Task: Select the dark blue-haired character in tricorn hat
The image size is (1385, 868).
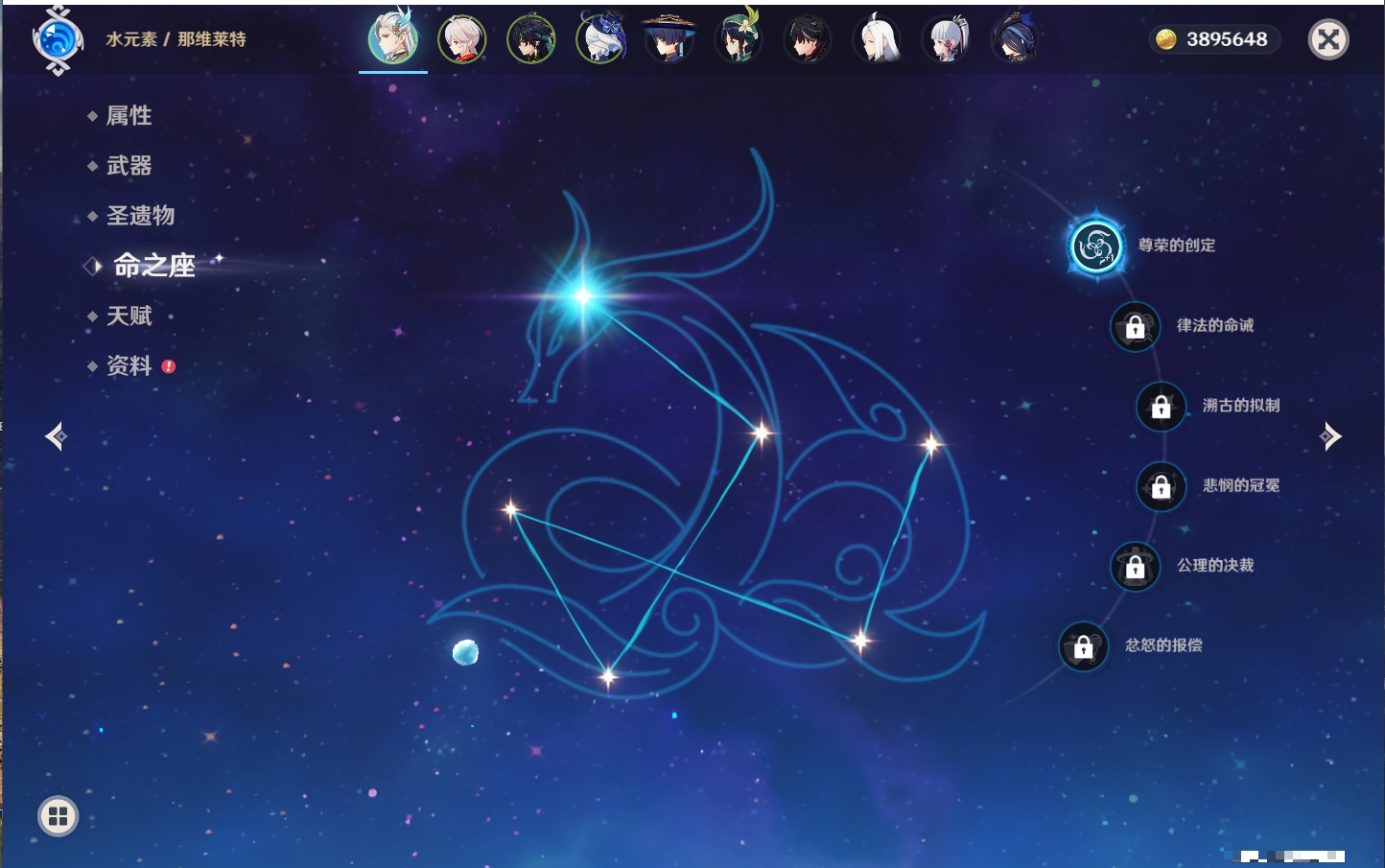Action: coord(1015,38)
